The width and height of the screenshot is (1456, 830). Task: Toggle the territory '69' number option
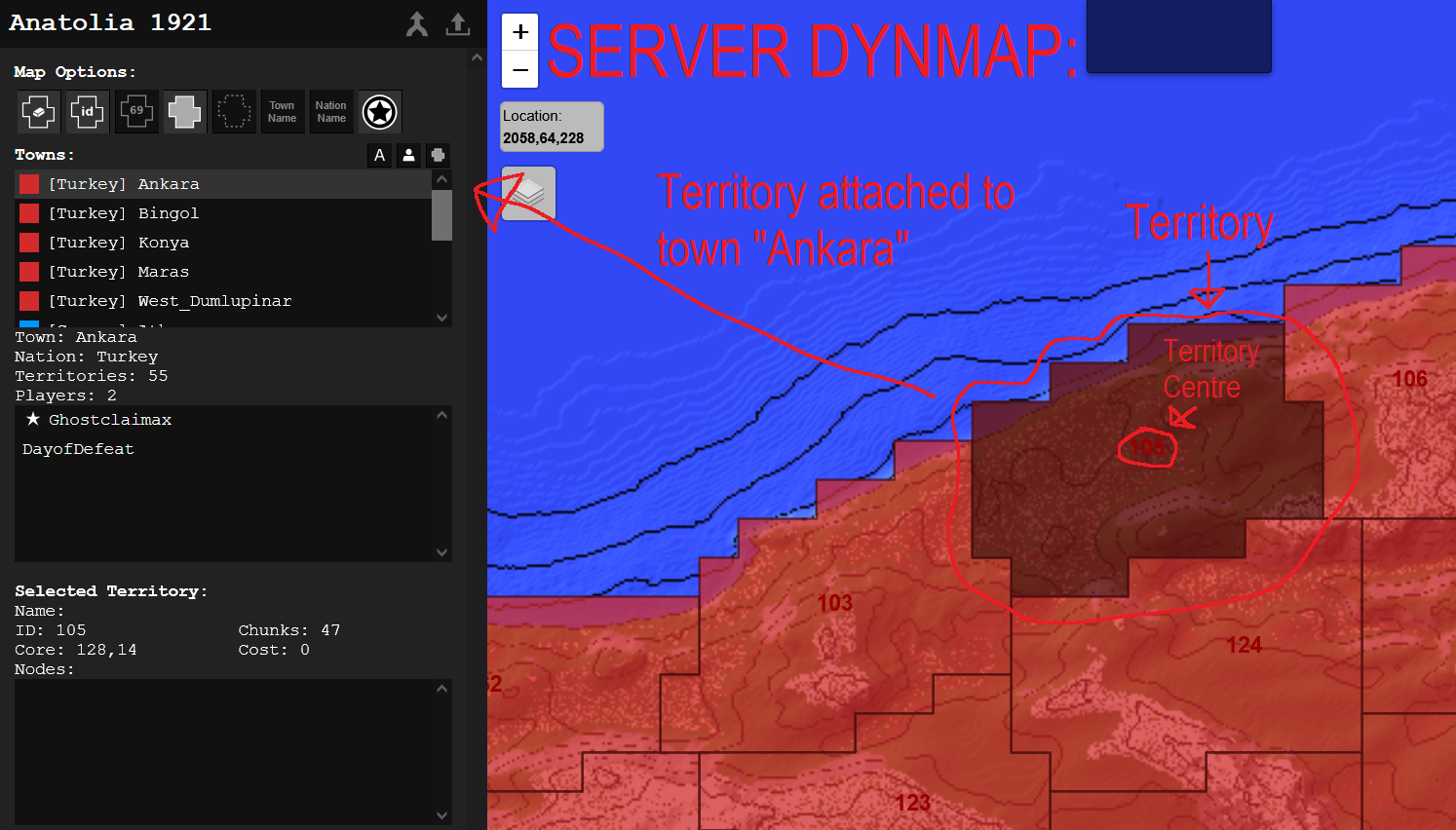136,112
